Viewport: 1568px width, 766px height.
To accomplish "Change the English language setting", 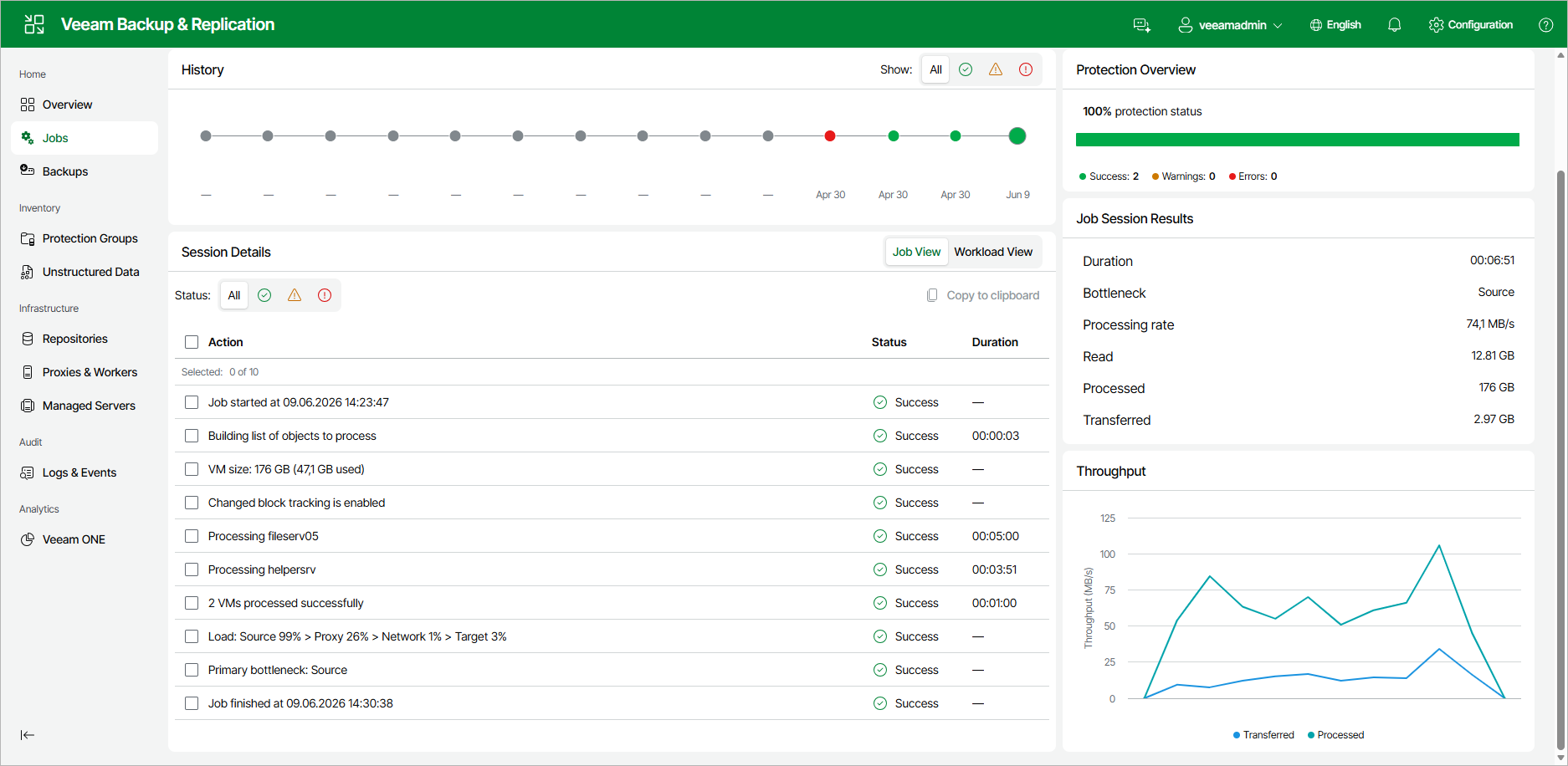I will (1335, 25).
